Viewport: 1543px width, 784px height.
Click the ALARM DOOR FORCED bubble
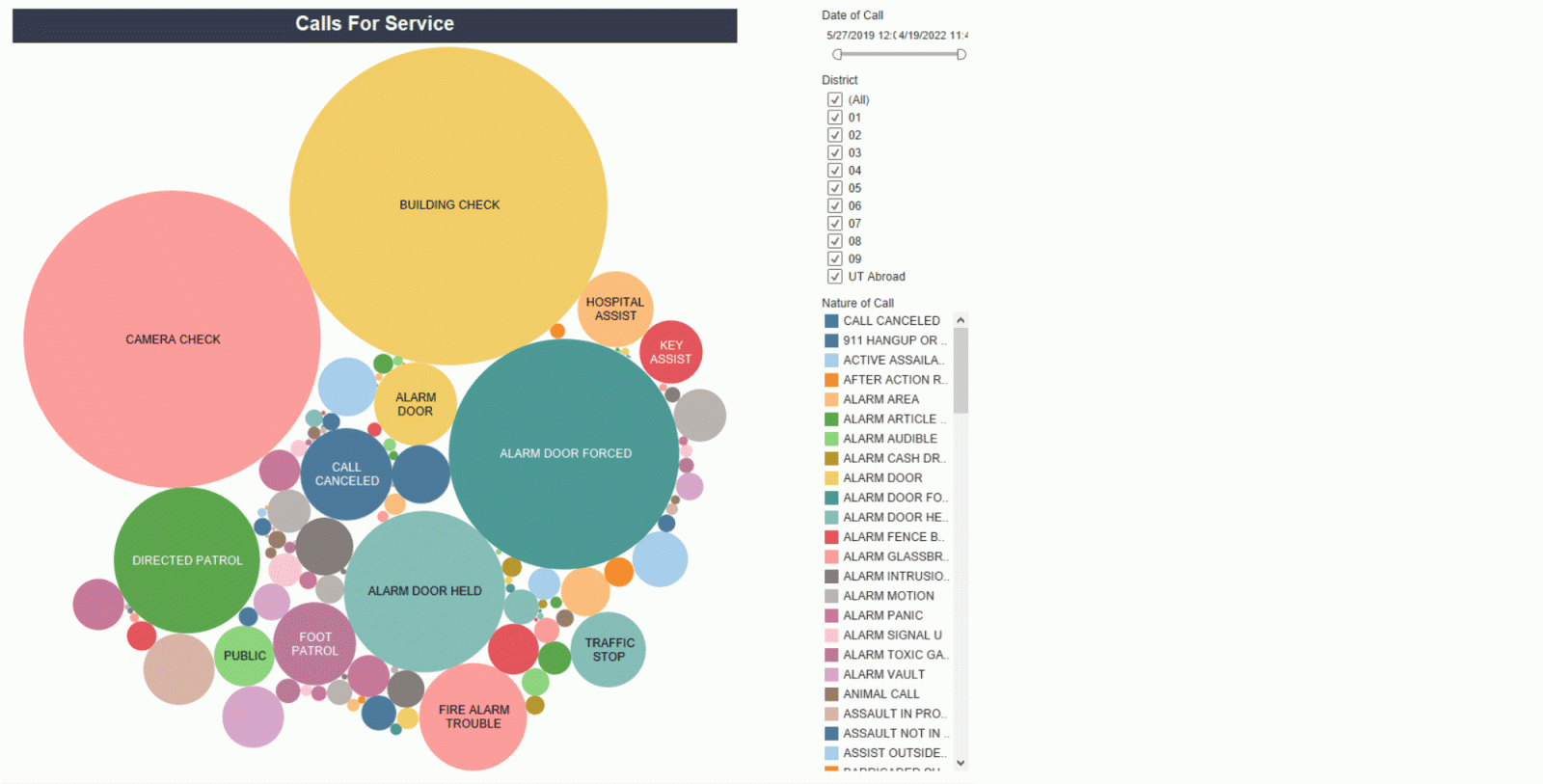coord(564,453)
